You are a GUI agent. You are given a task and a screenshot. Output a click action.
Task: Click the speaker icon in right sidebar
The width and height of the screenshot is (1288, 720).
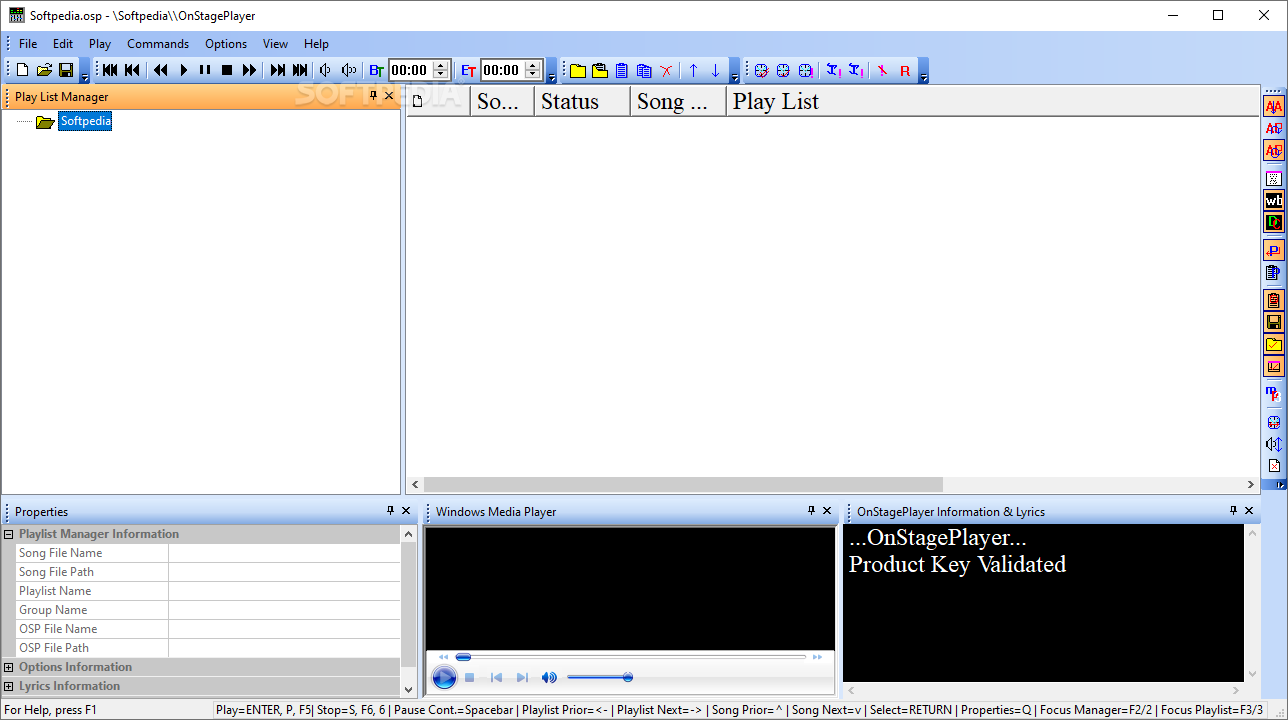click(1273, 444)
